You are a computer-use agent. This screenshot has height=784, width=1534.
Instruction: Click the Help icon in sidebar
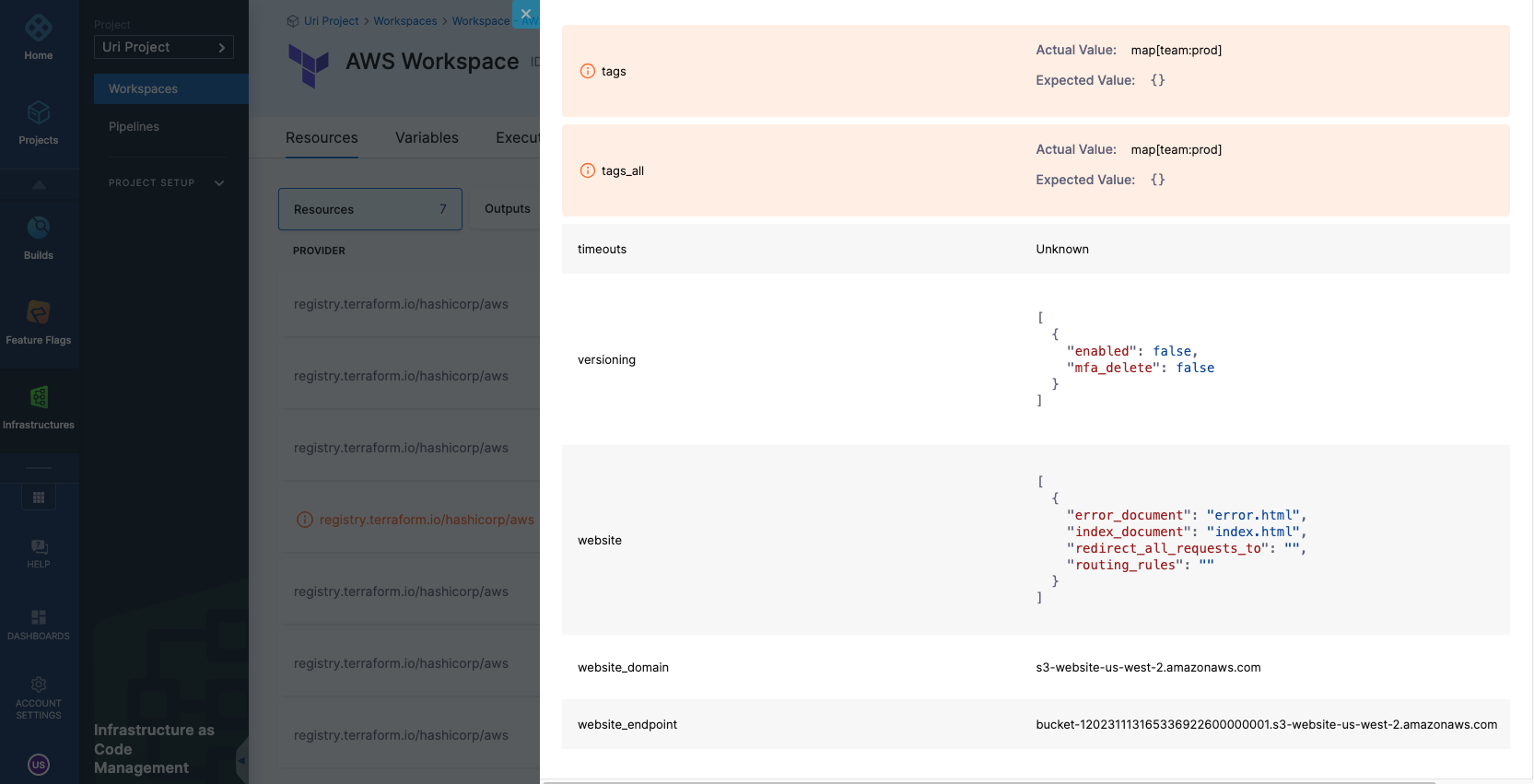click(39, 547)
